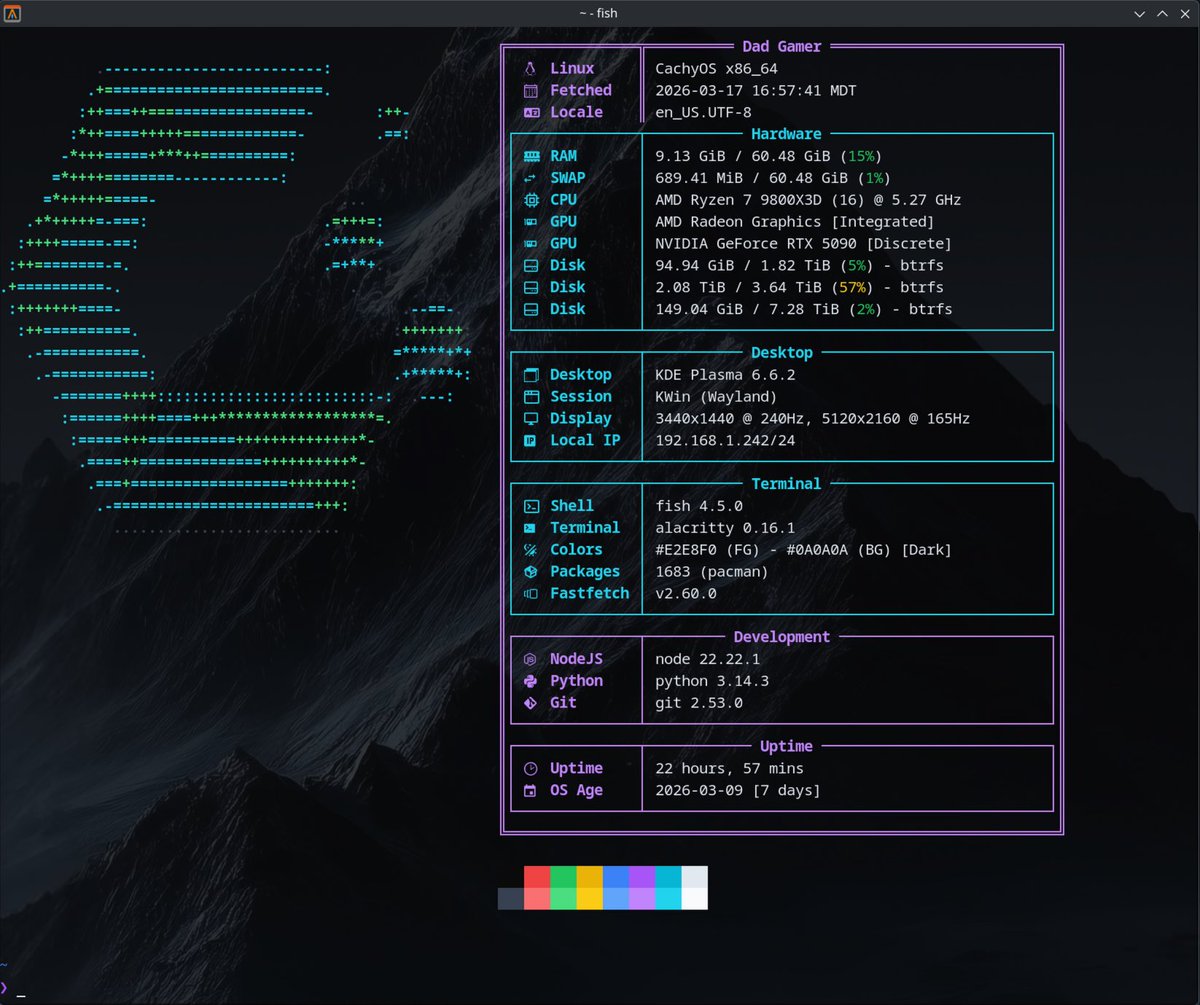Minimize the fish terminal window
The image size is (1200, 1005).
click(x=1140, y=14)
